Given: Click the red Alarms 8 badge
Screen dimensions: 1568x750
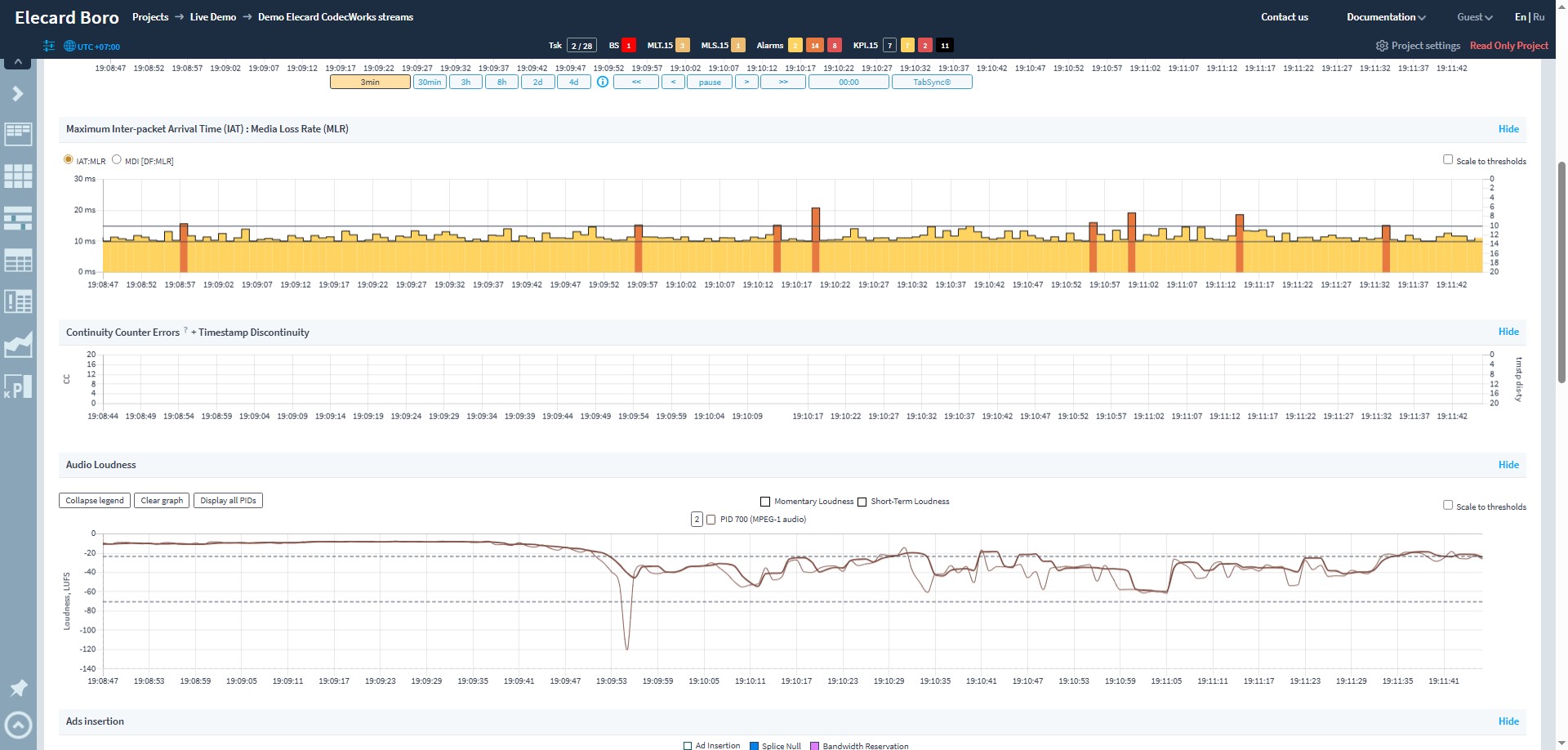Looking at the screenshot, I should coord(835,46).
